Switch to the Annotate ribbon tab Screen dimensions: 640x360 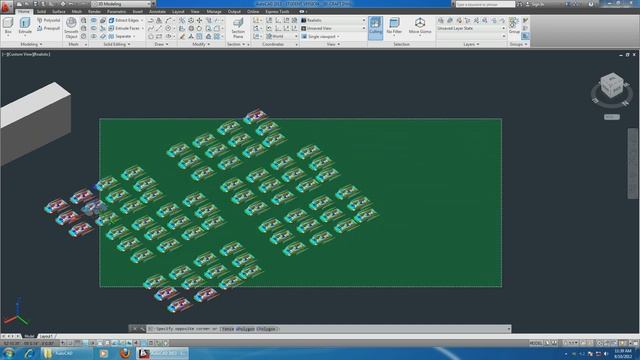[x=157, y=11]
